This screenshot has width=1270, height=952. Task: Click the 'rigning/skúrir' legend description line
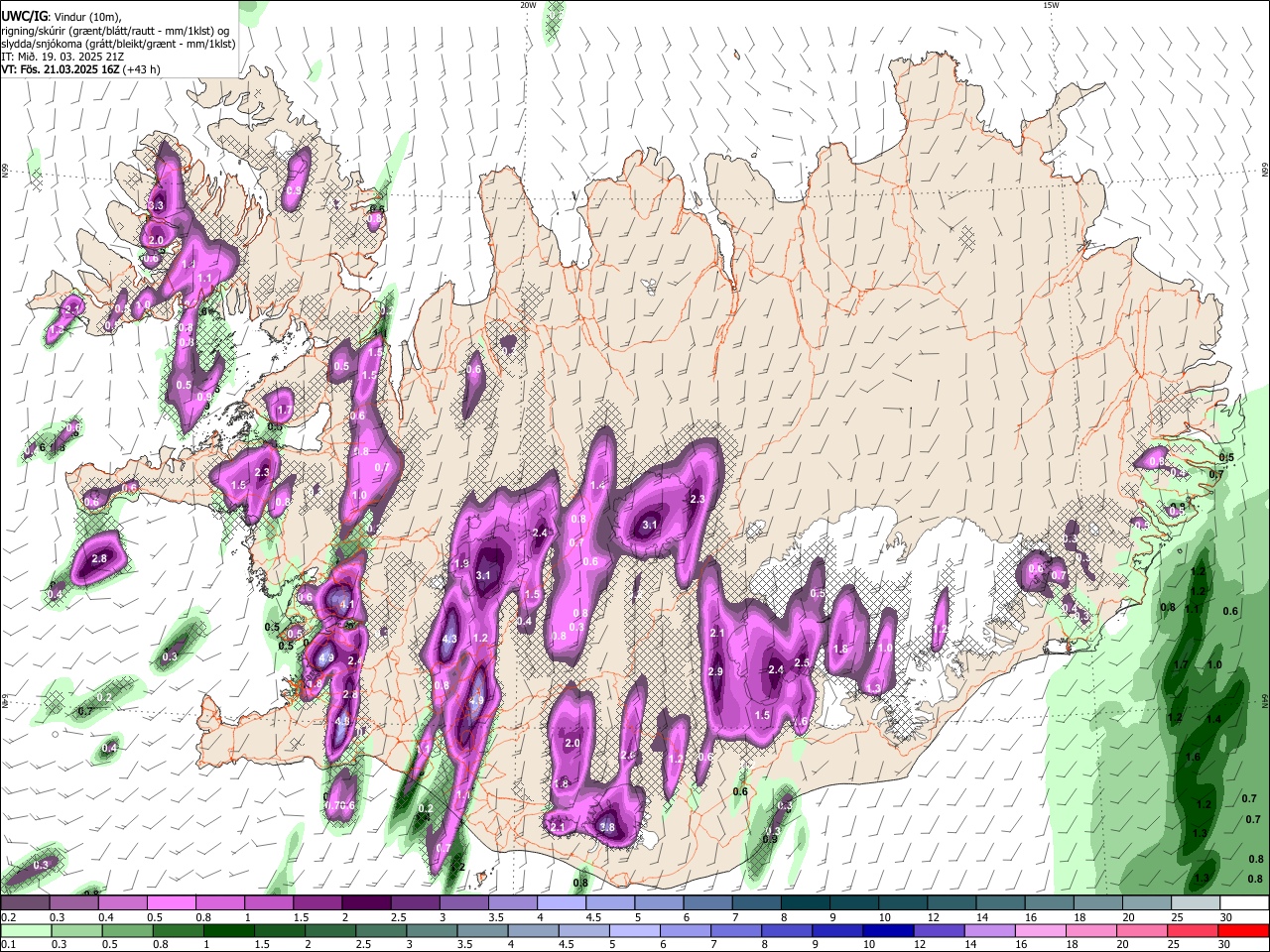point(115,31)
